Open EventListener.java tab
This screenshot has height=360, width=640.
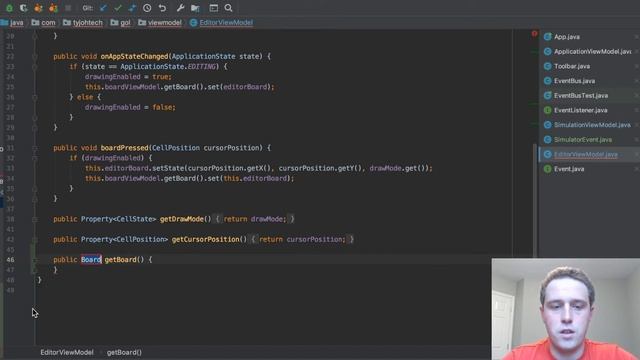click(x=580, y=110)
